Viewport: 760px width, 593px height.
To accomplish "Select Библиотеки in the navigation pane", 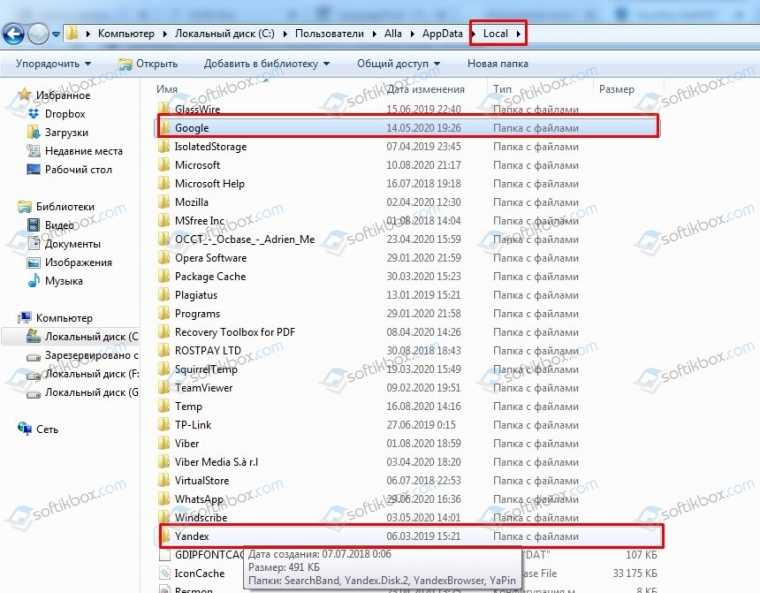I will point(65,207).
